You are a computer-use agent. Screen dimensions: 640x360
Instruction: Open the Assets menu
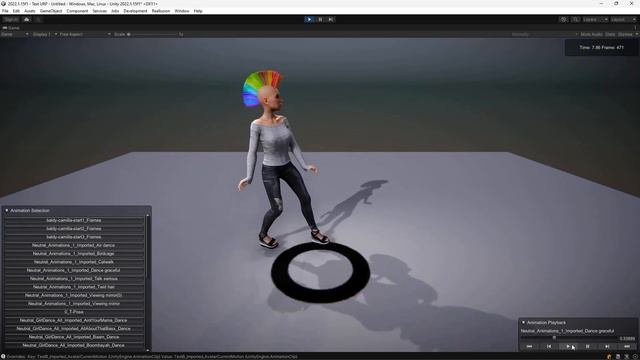point(30,11)
